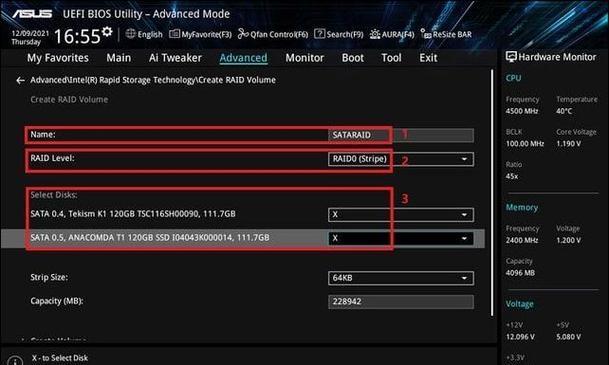The height and width of the screenshot is (365, 609).
Task: Click the memory voltage value 1.200 V
Action: point(569,240)
